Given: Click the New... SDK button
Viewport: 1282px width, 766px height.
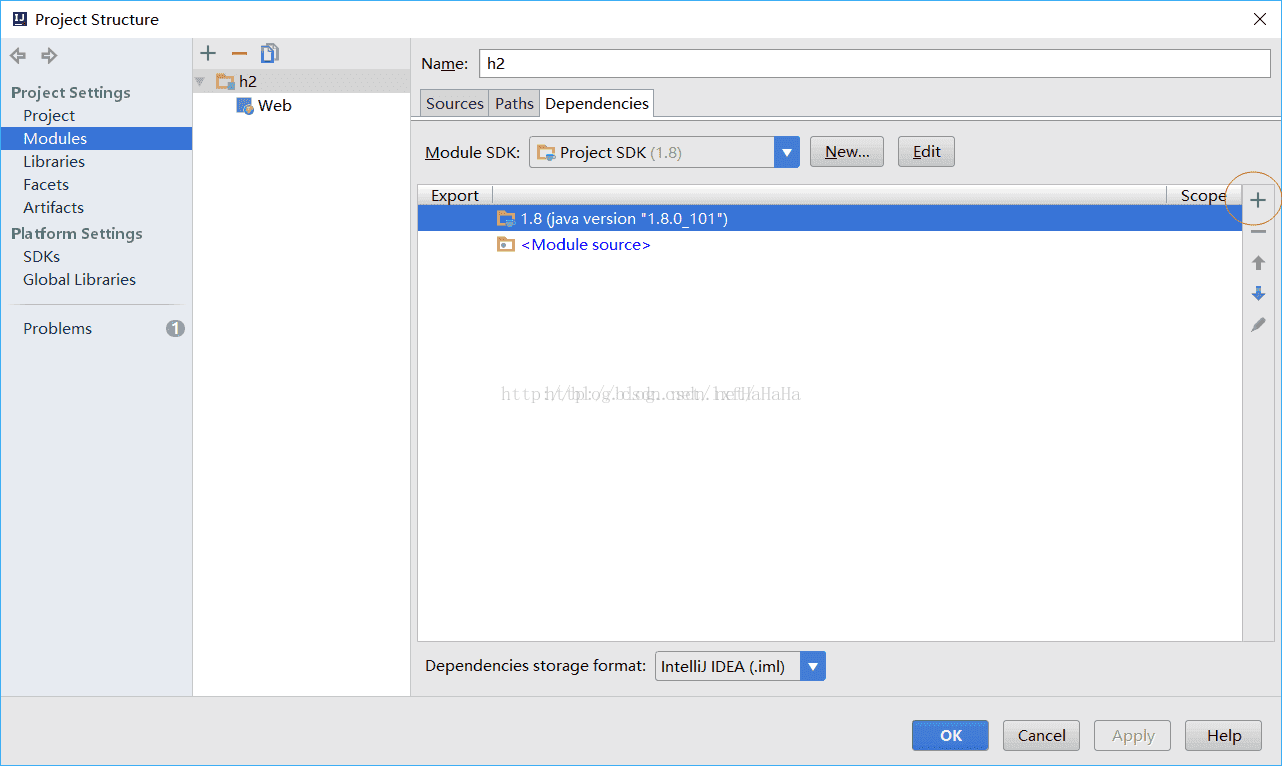Looking at the screenshot, I should tap(847, 152).
